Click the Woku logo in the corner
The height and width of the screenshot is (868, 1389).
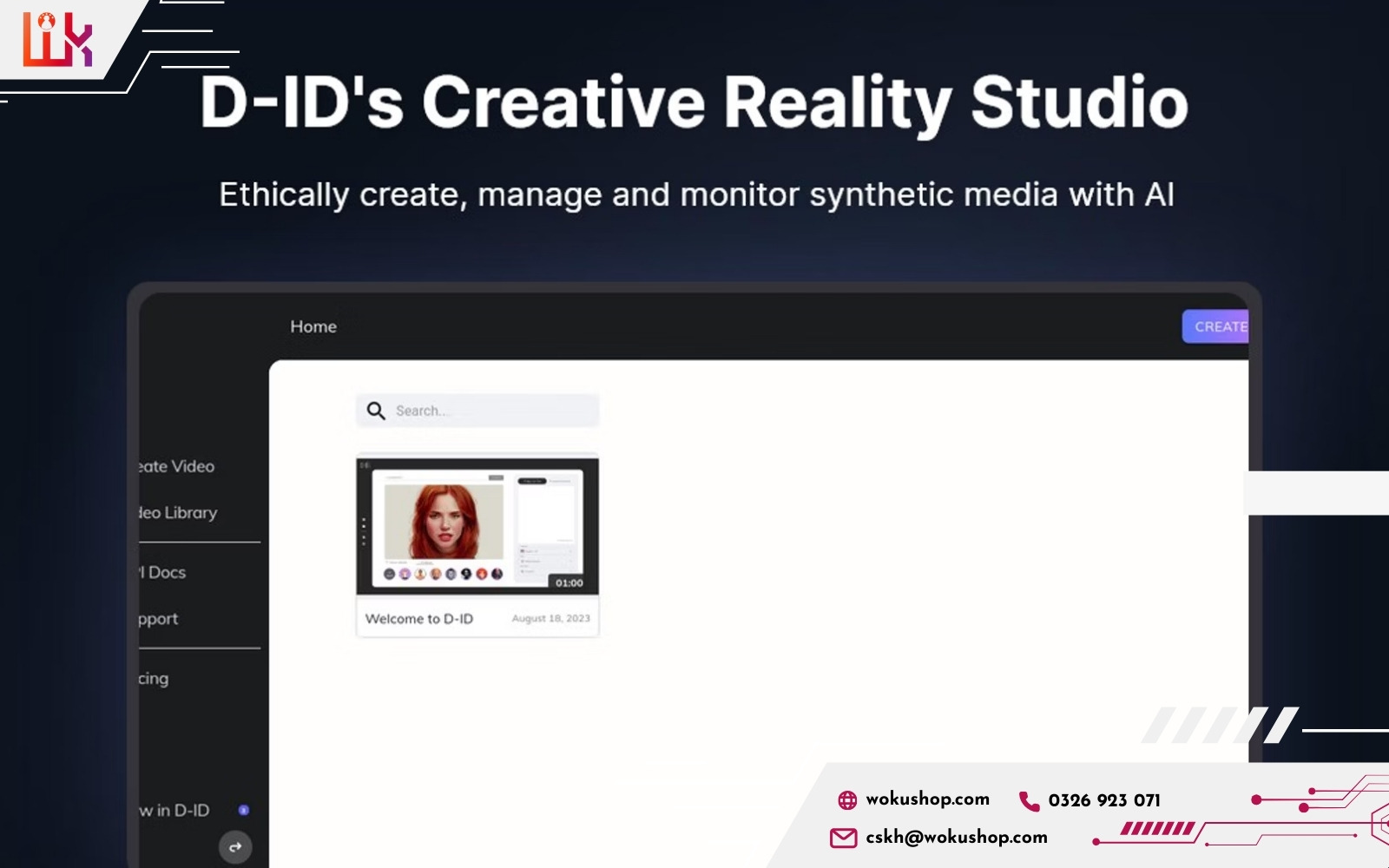point(57,39)
